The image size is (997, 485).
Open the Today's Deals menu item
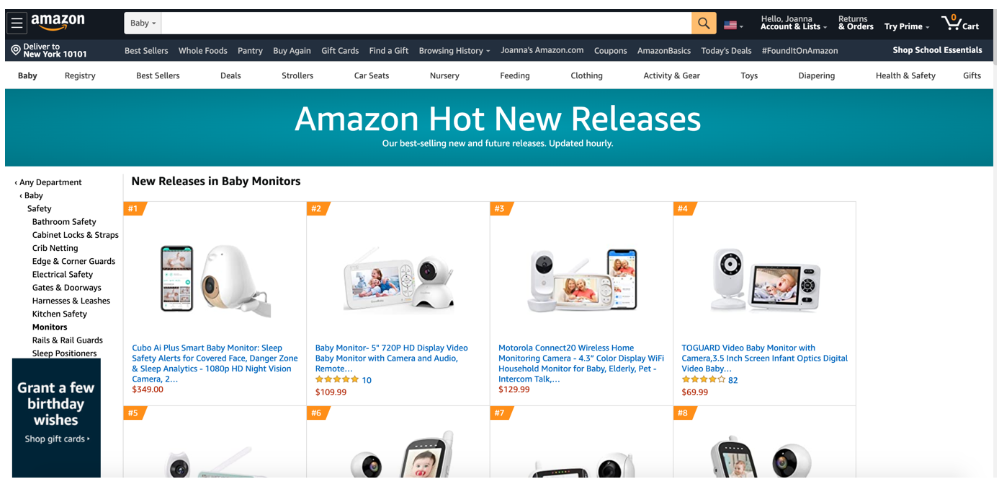coord(726,51)
